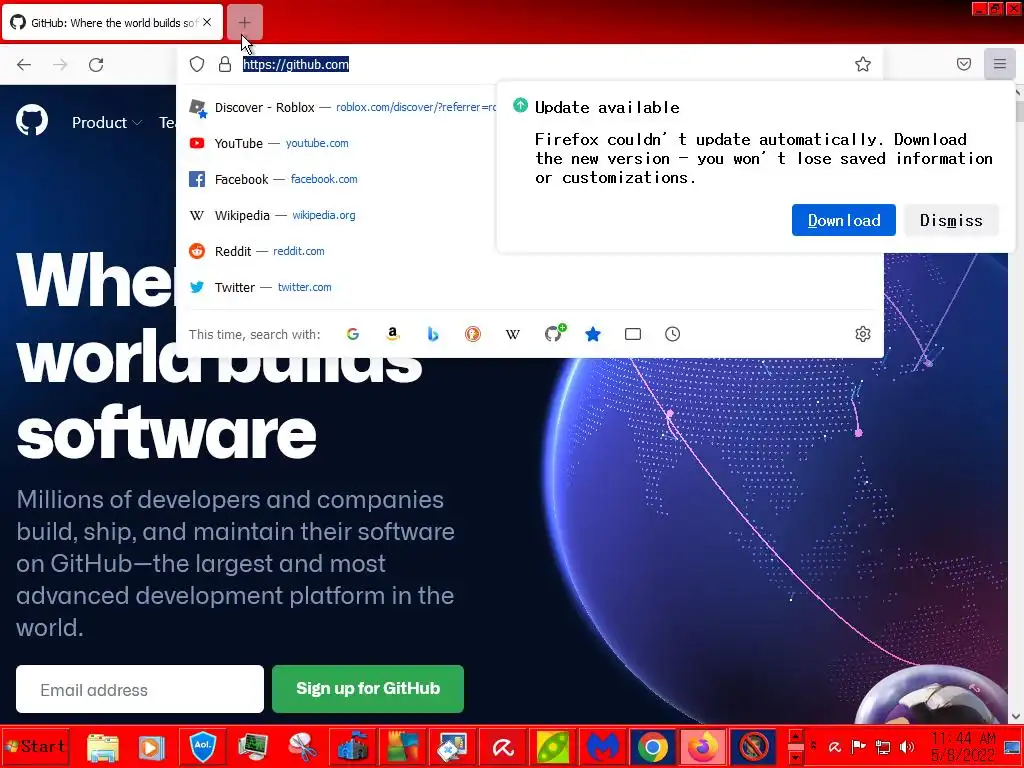Open the Firefox application menu
The image size is (1024, 768).
click(1000, 64)
